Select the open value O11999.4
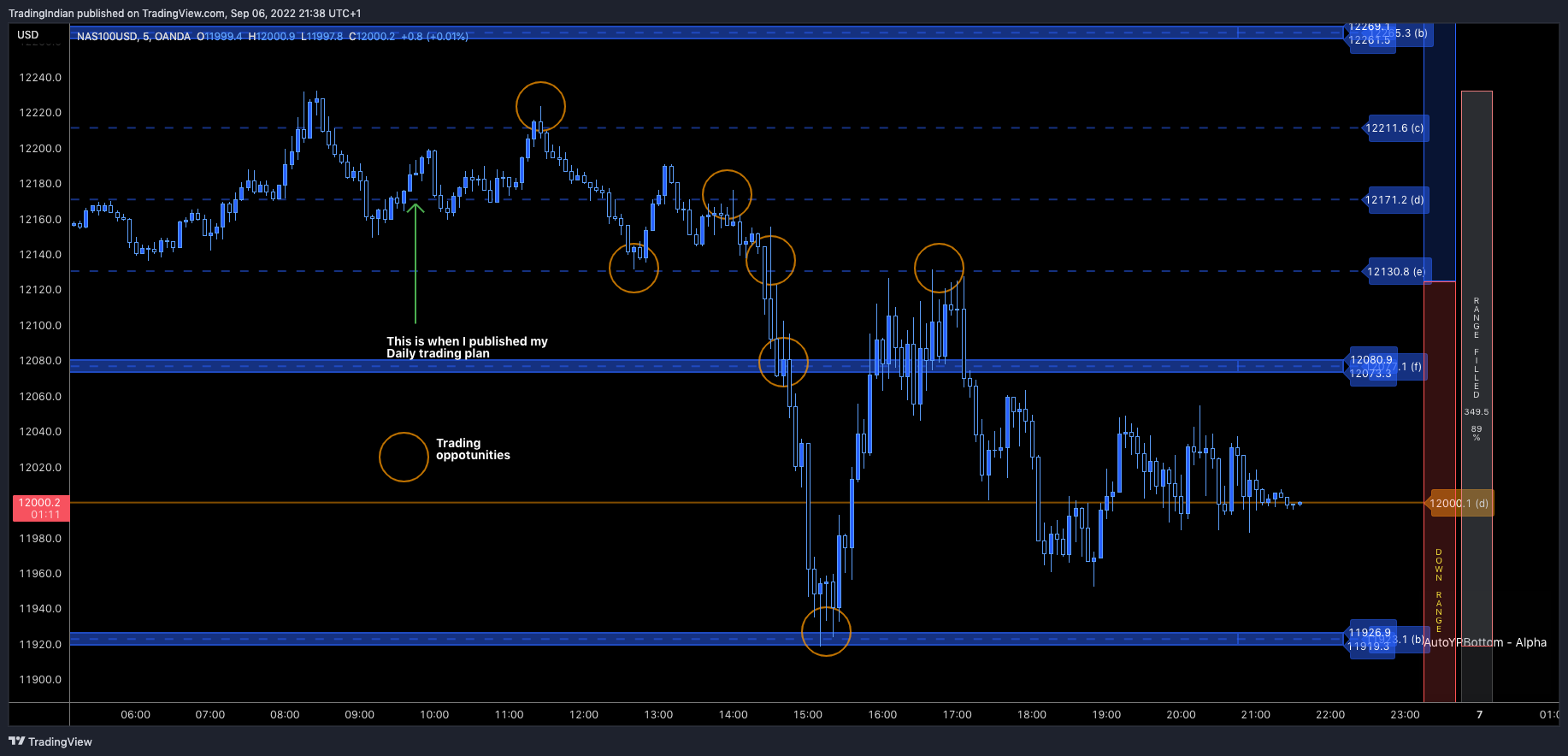 [x=220, y=37]
